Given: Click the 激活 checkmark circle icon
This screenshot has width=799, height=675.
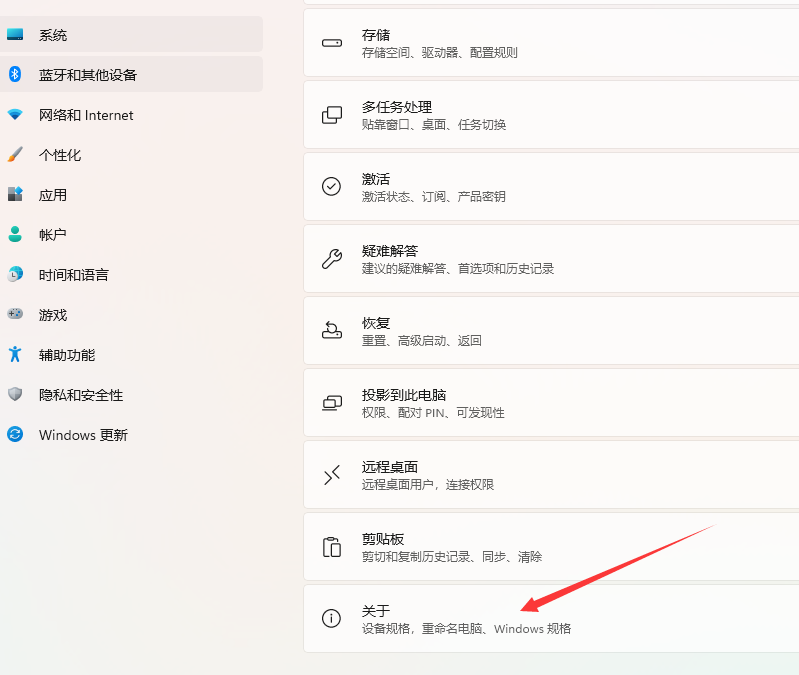Looking at the screenshot, I should tap(331, 186).
